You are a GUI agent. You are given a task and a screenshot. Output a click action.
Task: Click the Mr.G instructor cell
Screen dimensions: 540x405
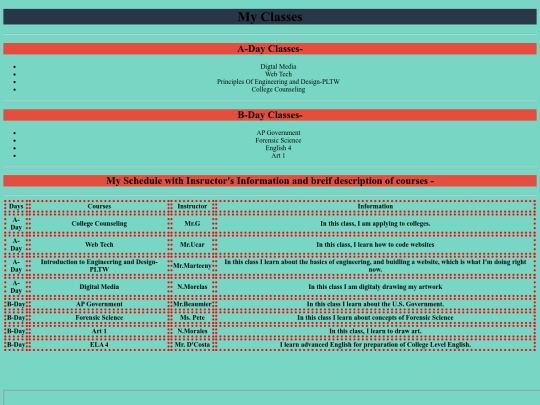point(192,224)
